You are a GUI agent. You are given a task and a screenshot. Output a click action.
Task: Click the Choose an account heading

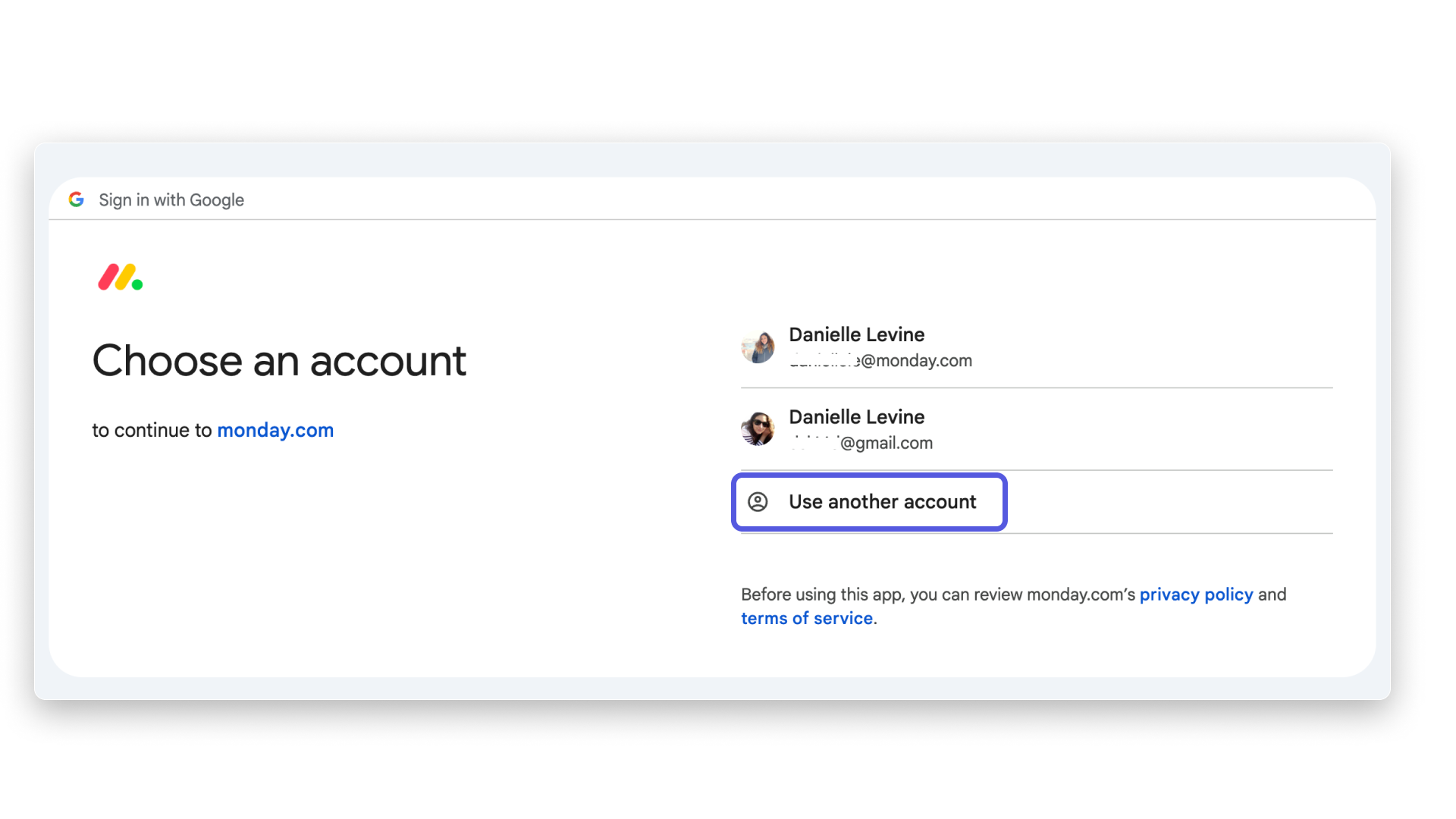pos(279,360)
